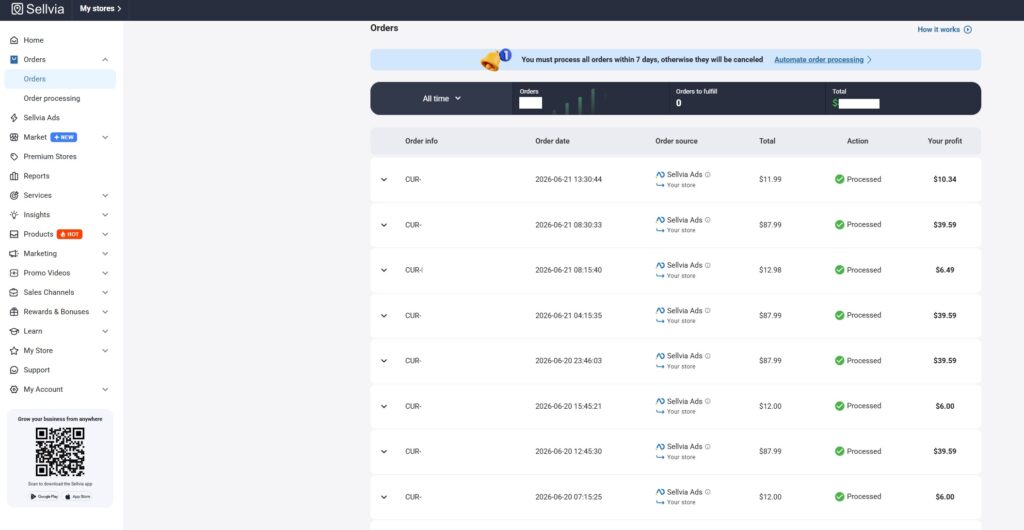Viewport: 1024px width, 530px height.
Task: Expand the Insights chevron
Action: (x=105, y=215)
